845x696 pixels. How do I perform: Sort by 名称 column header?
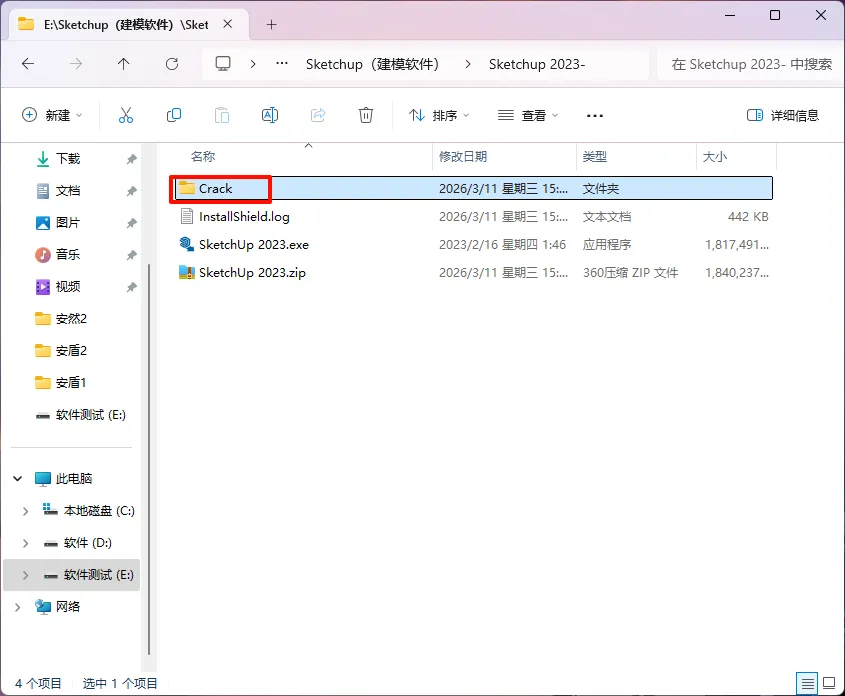(203, 156)
